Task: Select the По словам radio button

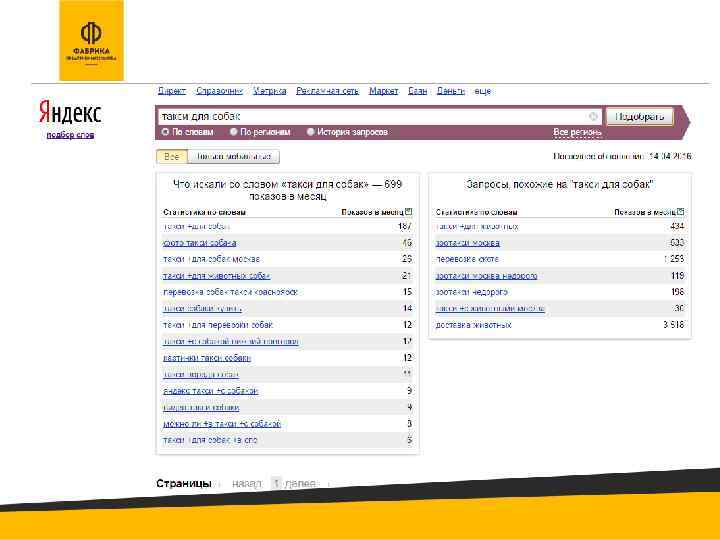Action: (x=165, y=132)
